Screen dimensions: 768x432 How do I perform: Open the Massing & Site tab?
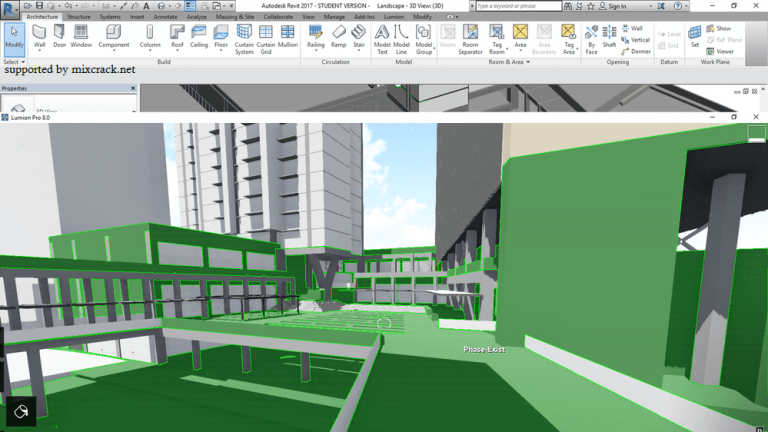click(235, 17)
